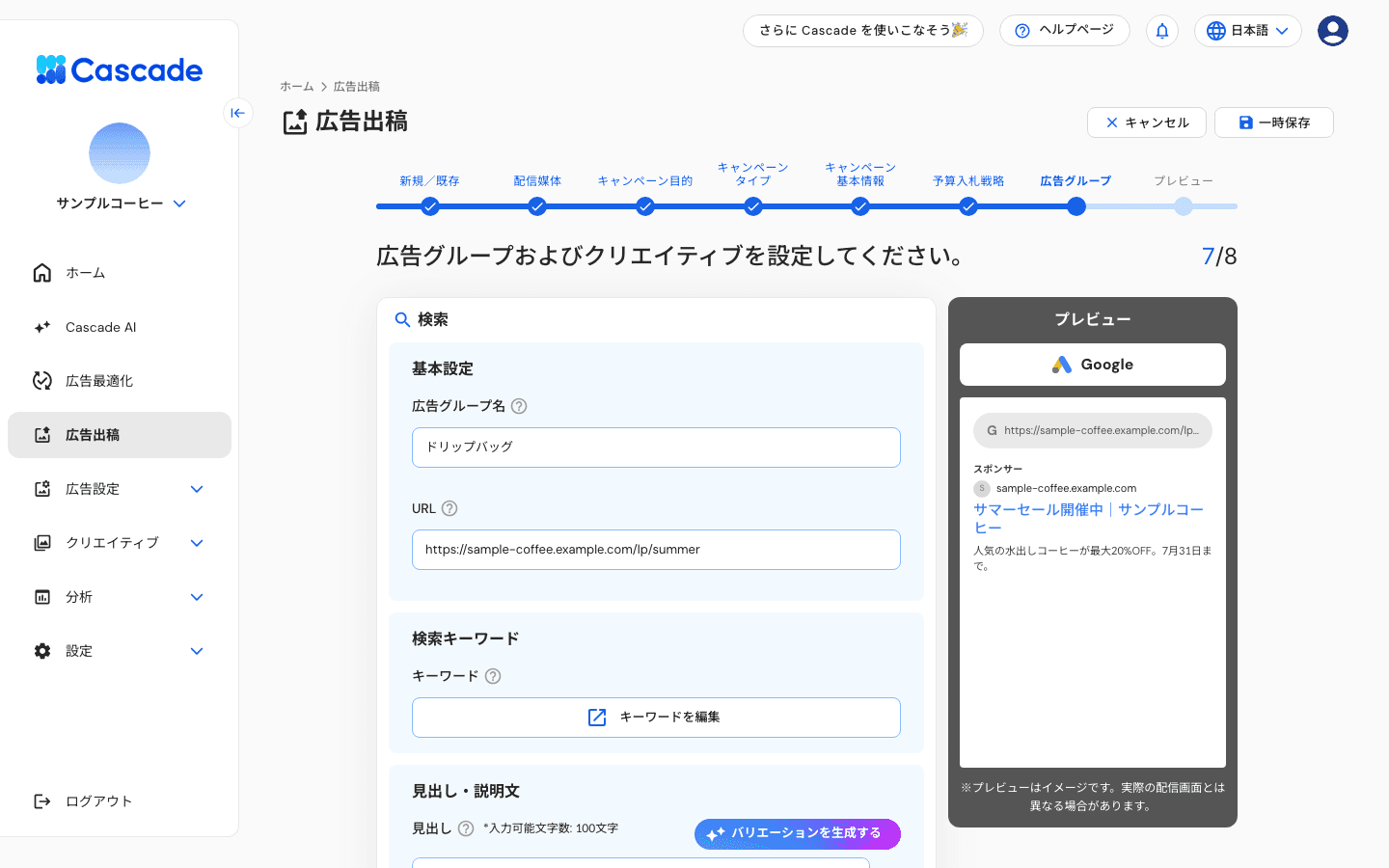This screenshot has height=868, width=1389.
Task: Click the 設定 gear icon
Action: coord(42,651)
